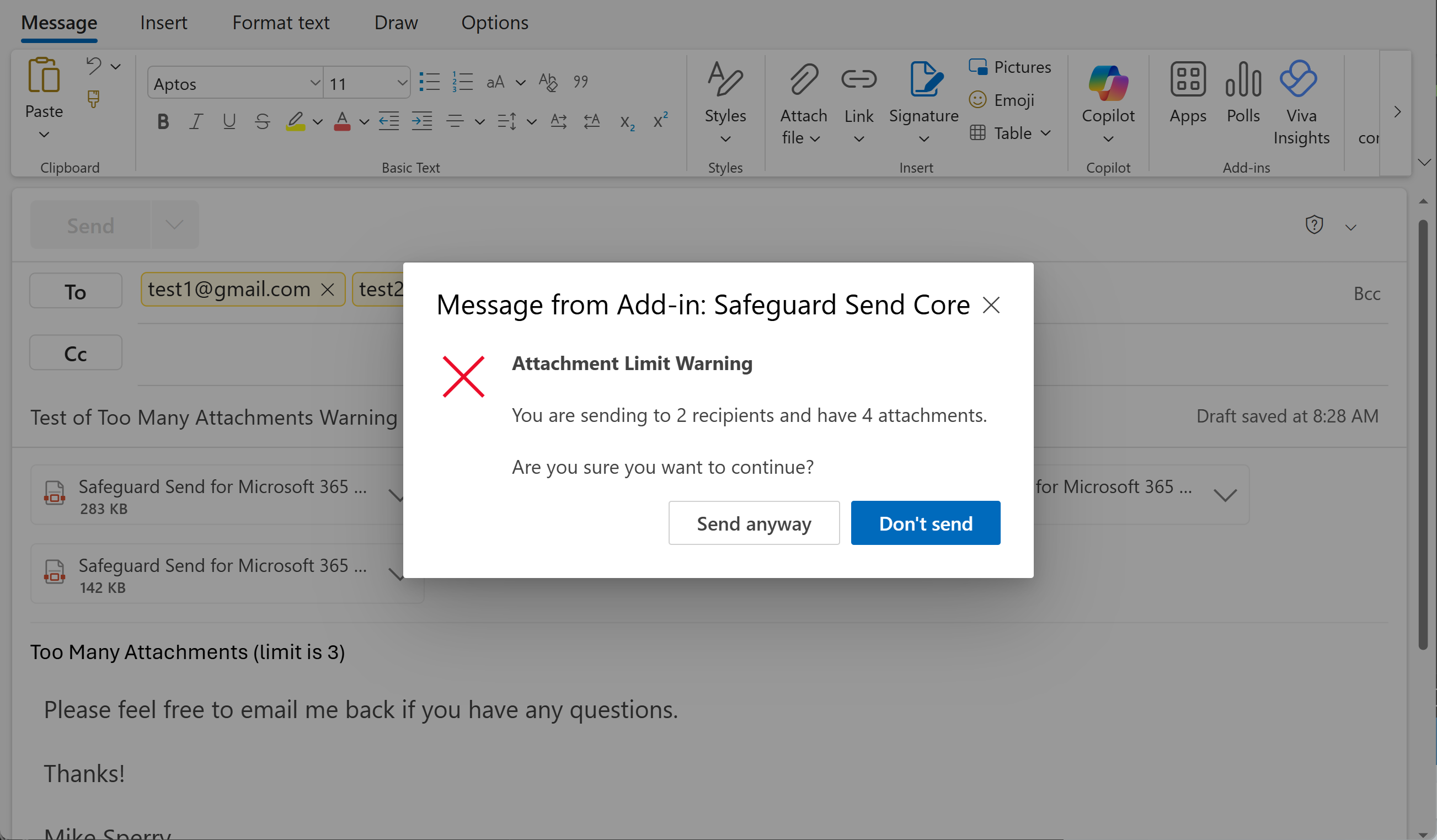The width and height of the screenshot is (1437, 840).
Task: Open the Apps add-ins icon
Action: click(1188, 79)
